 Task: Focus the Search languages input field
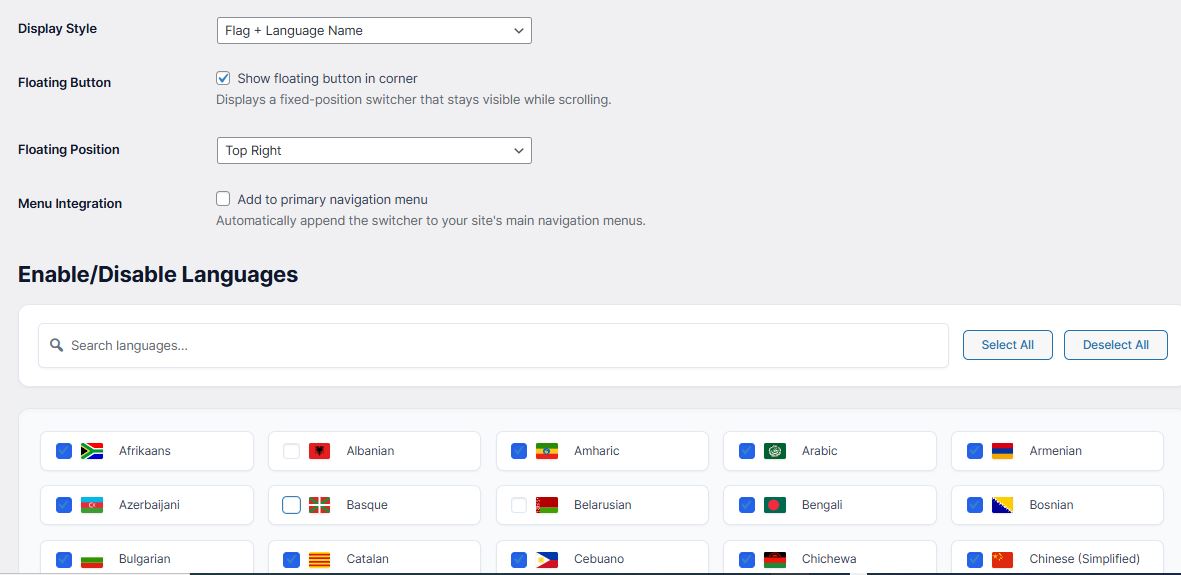coord(493,345)
